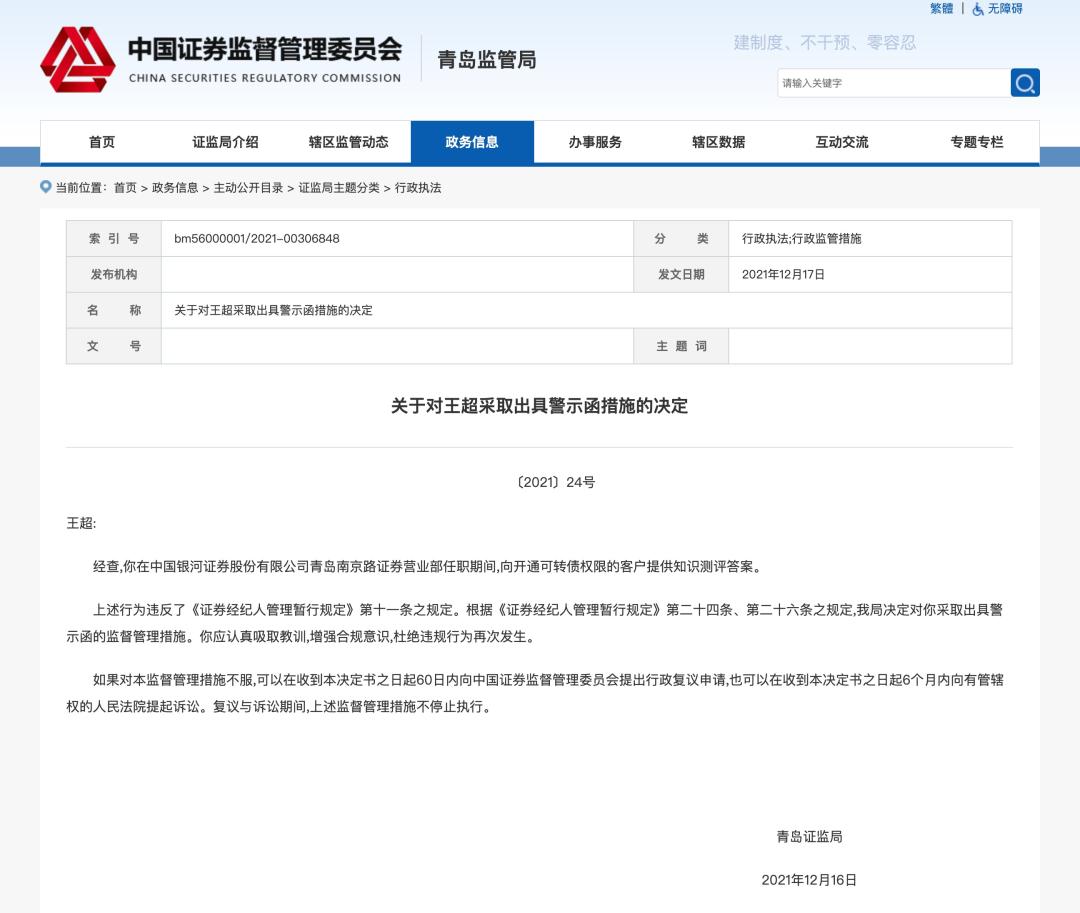Click the 青岛监管局 header label
This screenshot has width=1080, height=913.
tap(485, 60)
